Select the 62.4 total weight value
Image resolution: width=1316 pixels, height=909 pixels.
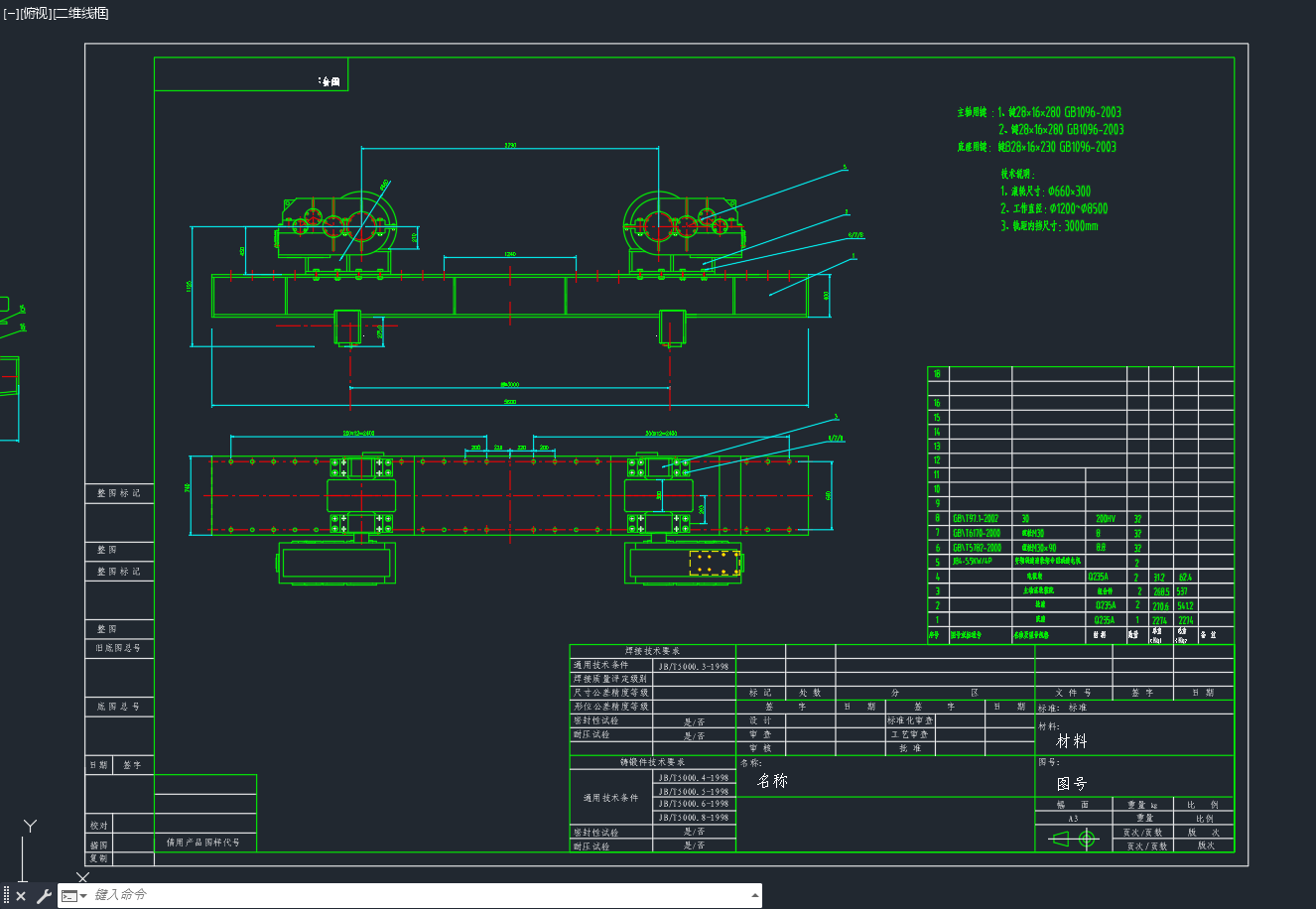pos(1185,577)
